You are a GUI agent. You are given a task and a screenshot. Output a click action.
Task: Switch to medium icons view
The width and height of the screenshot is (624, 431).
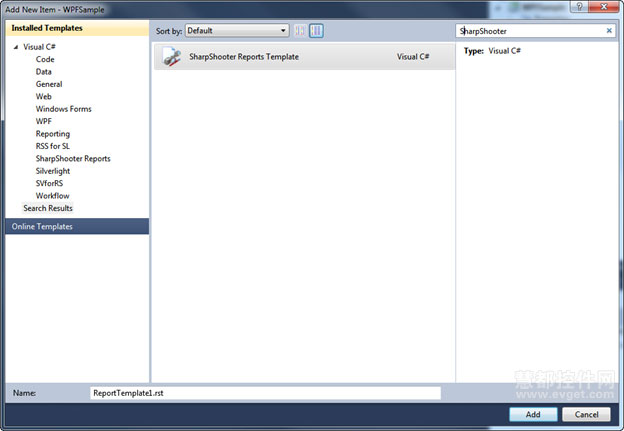coord(316,31)
